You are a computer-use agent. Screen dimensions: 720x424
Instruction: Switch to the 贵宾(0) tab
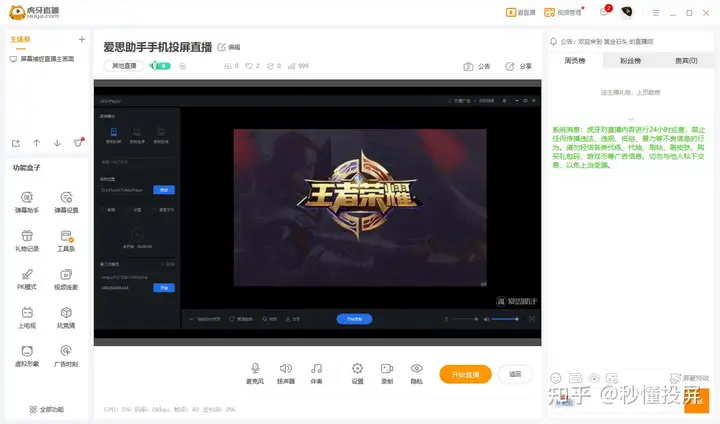pyautogui.click(x=686, y=61)
